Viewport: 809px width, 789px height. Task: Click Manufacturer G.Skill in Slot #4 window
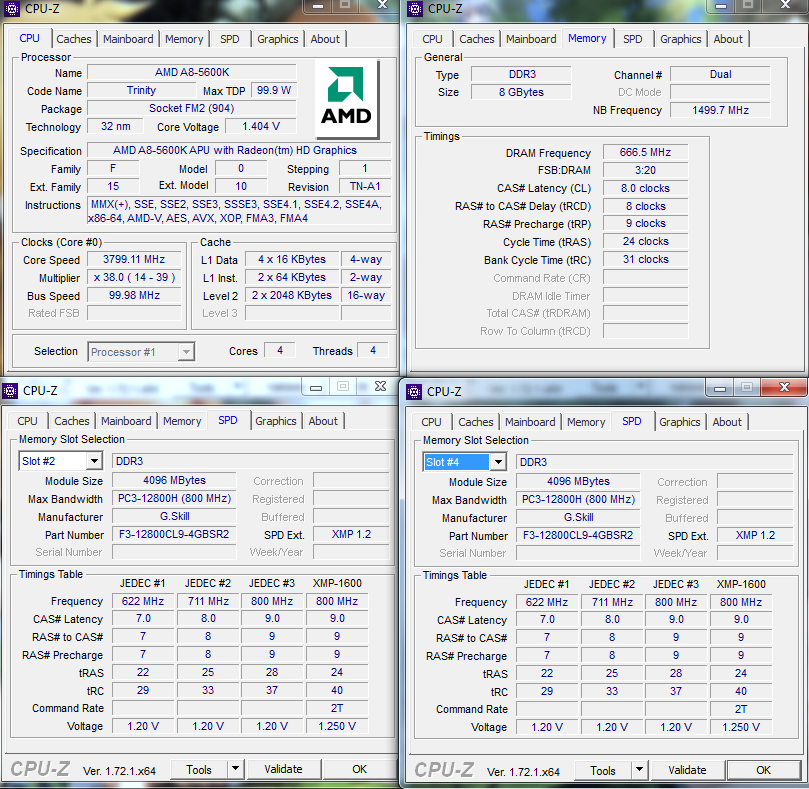point(578,517)
